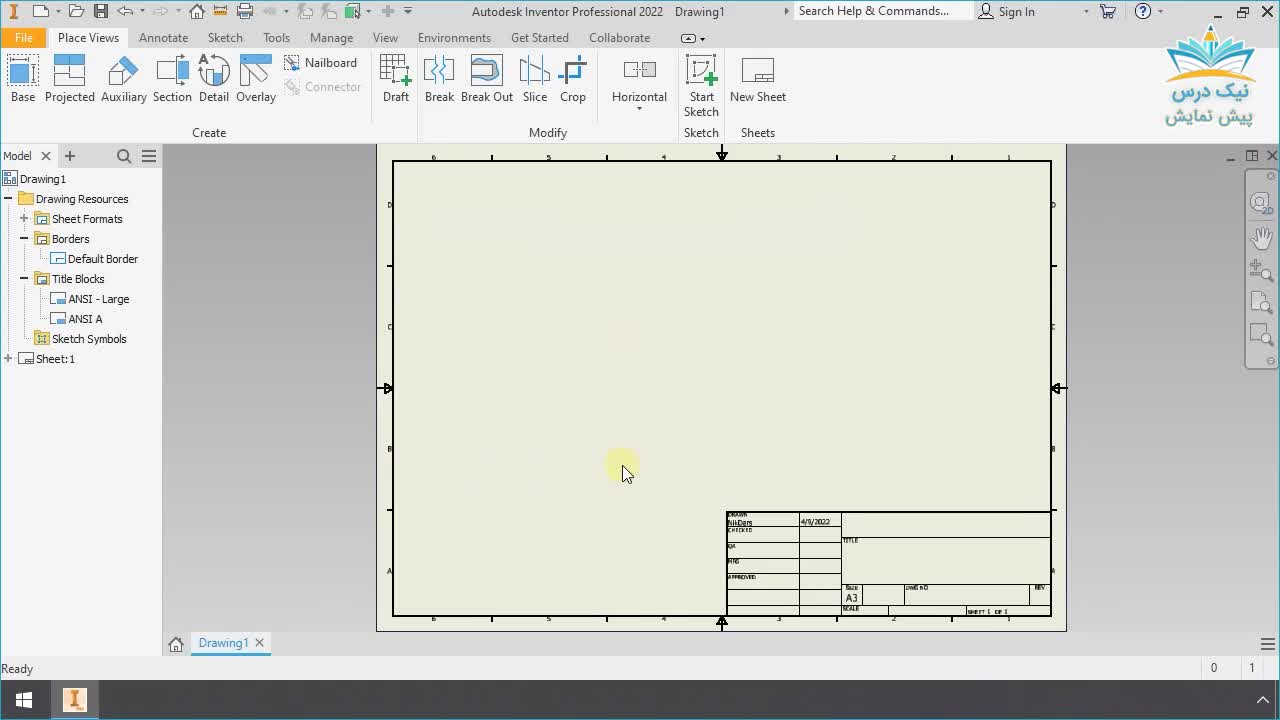Collapse the Drawing Resources folder

[x=8, y=199]
